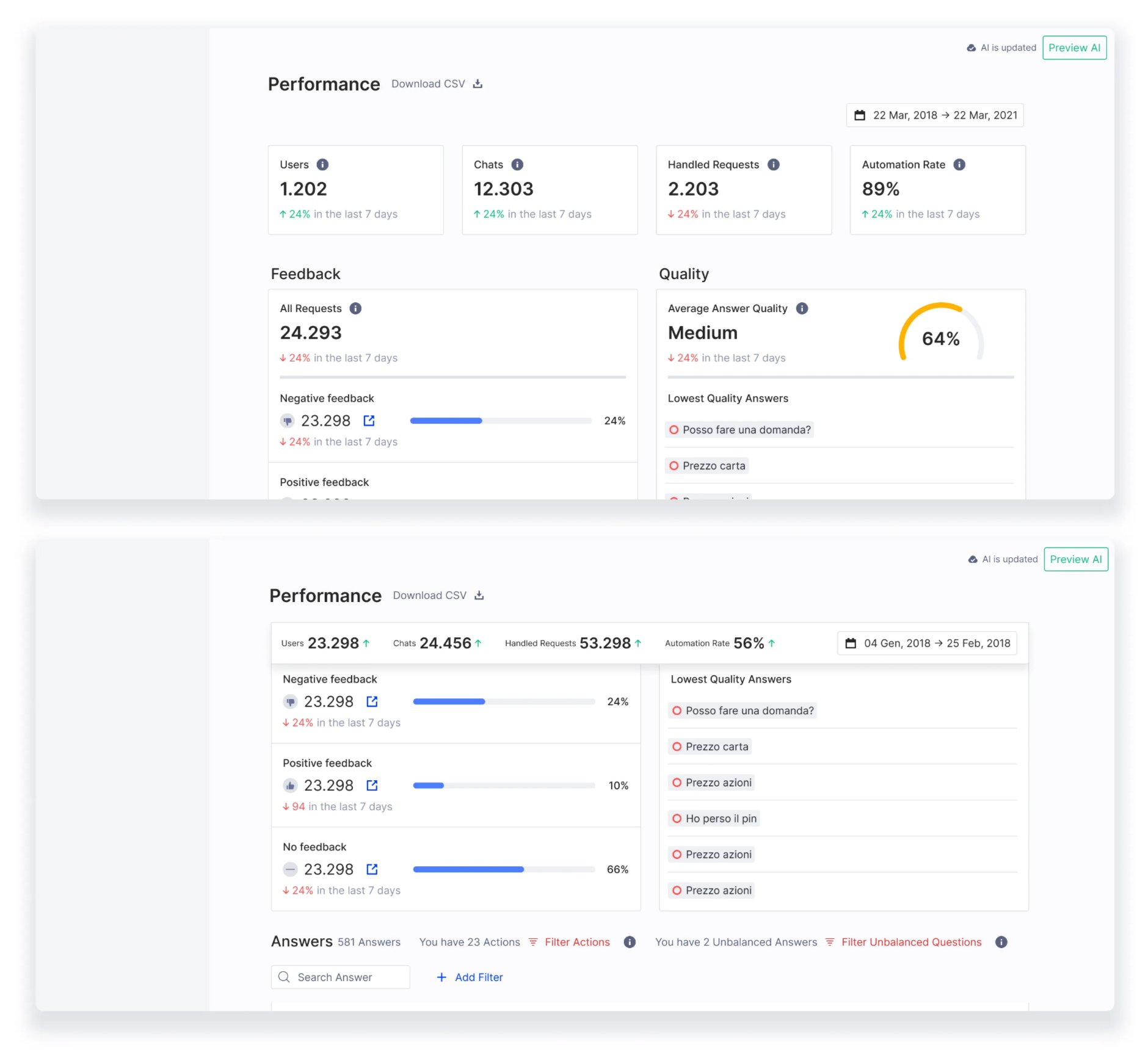Show info for Average Answer Quality
The image size is (1148, 1053).
point(802,309)
